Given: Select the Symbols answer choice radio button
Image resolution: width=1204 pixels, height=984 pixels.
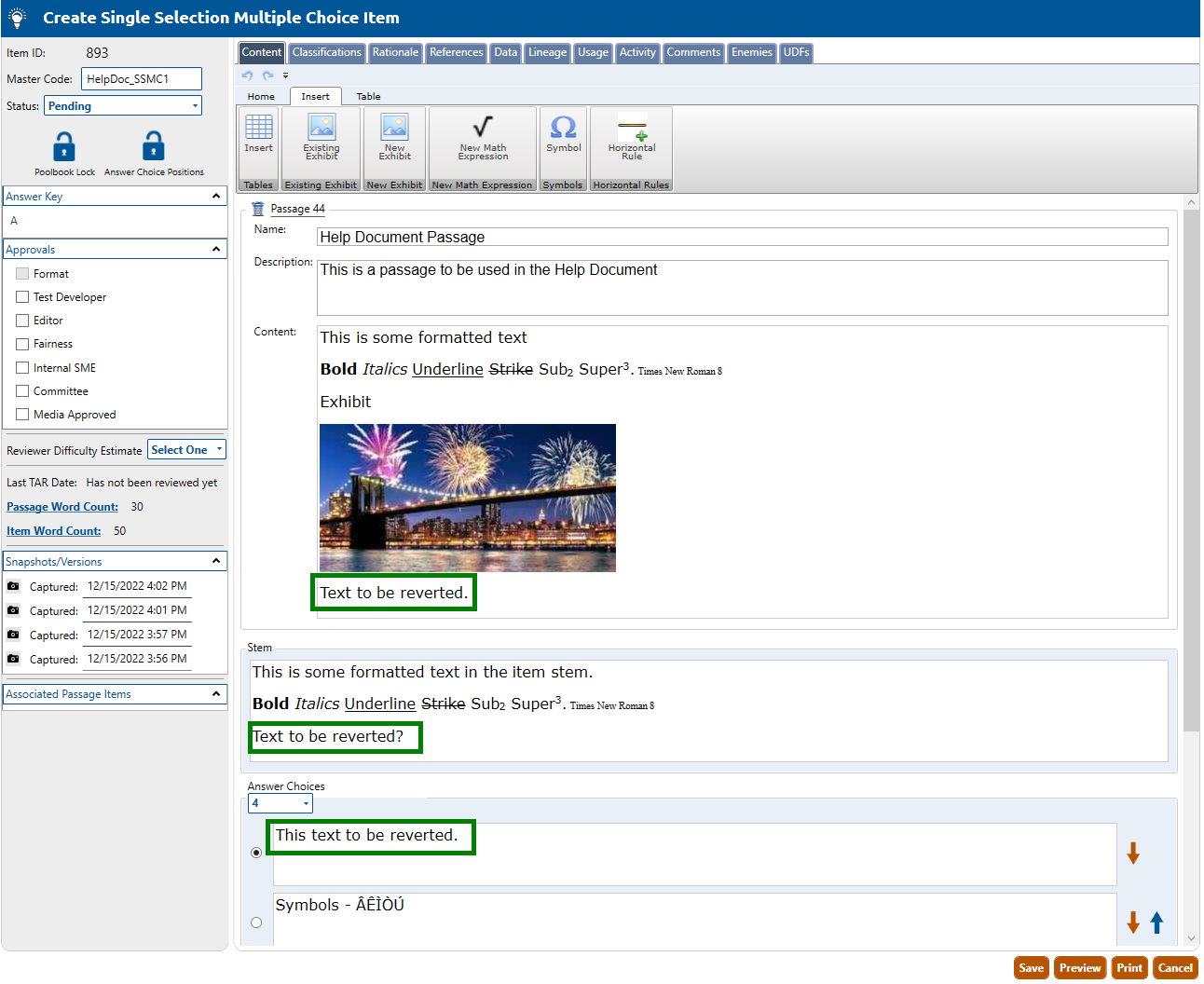Looking at the screenshot, I should tap(256, 922).
